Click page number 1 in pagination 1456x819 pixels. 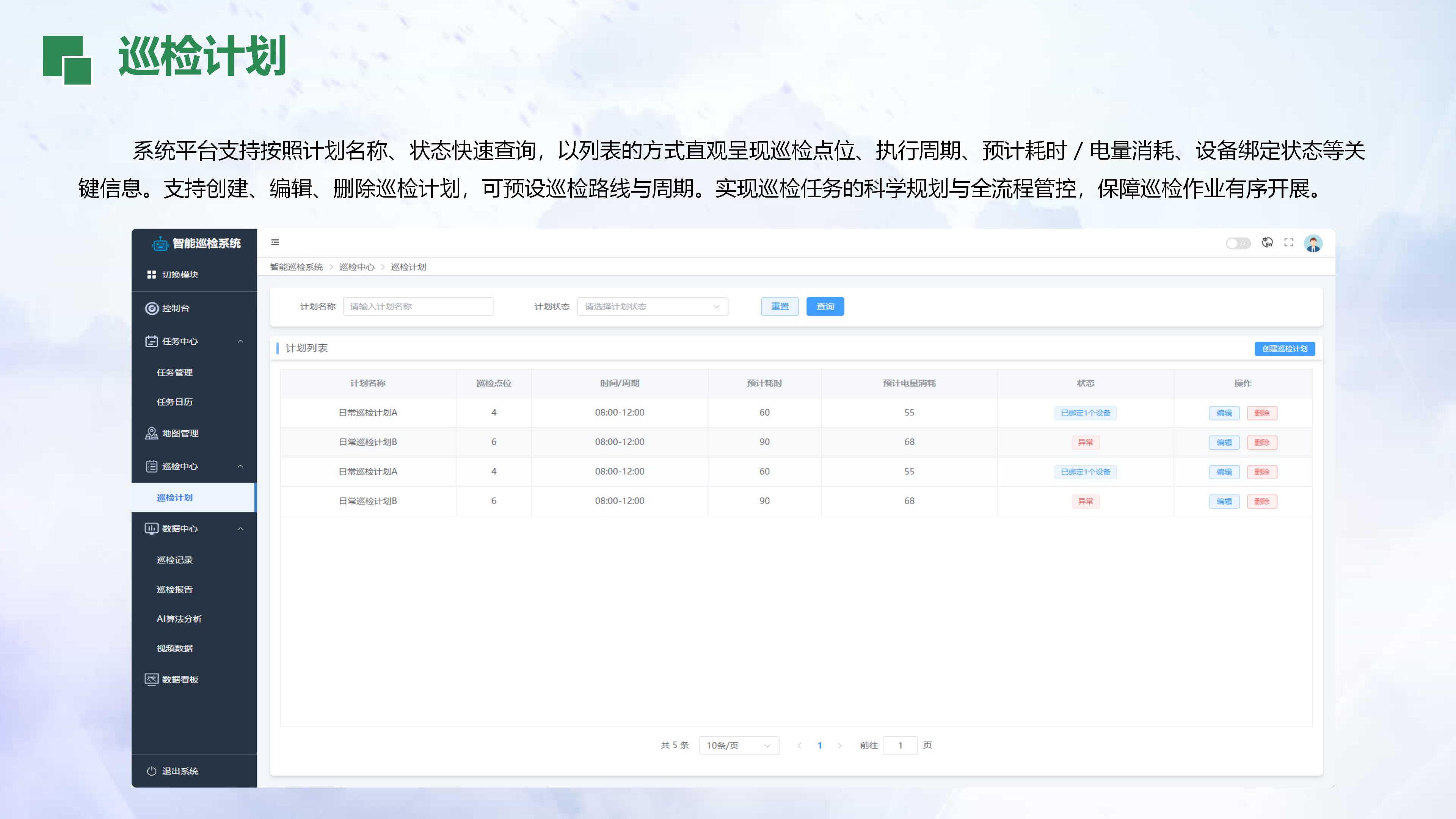tap(819, 745)
